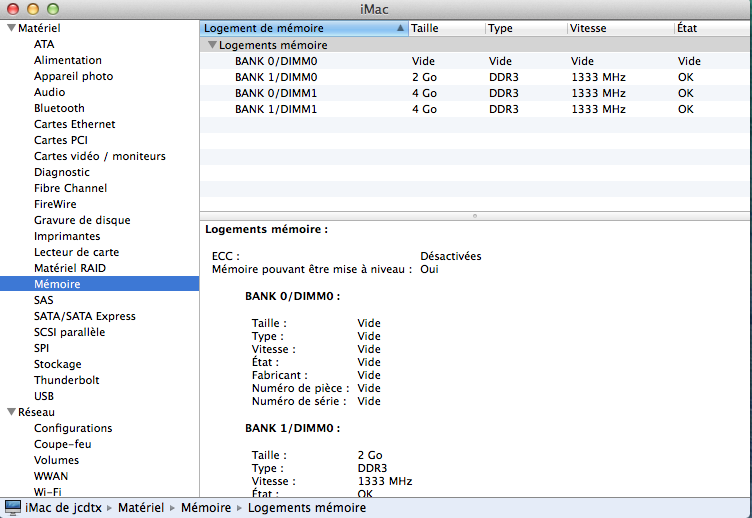This screenshot has width=752, height=518.
Task: Click Matériel in the bottom path bar
Action: pyautogui.click(x=141, y=508)
